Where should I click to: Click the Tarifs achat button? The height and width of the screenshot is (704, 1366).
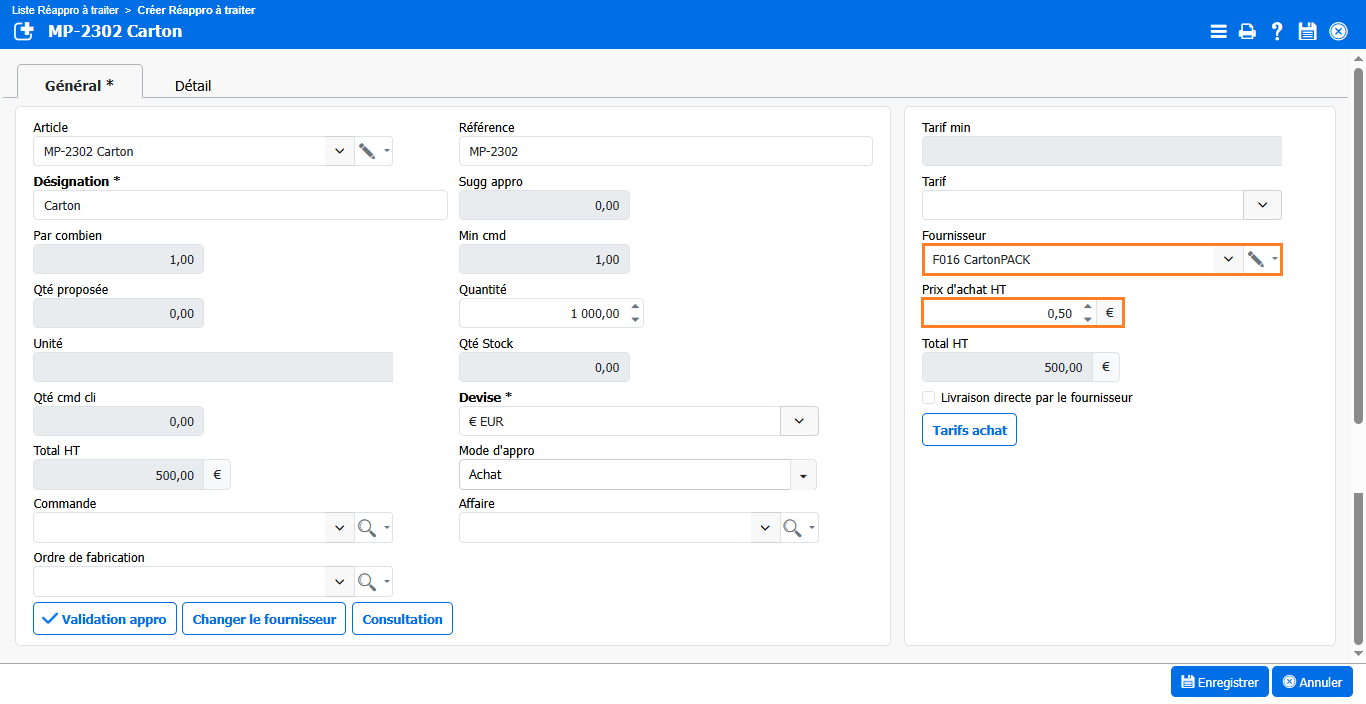(x=969, y=430)
